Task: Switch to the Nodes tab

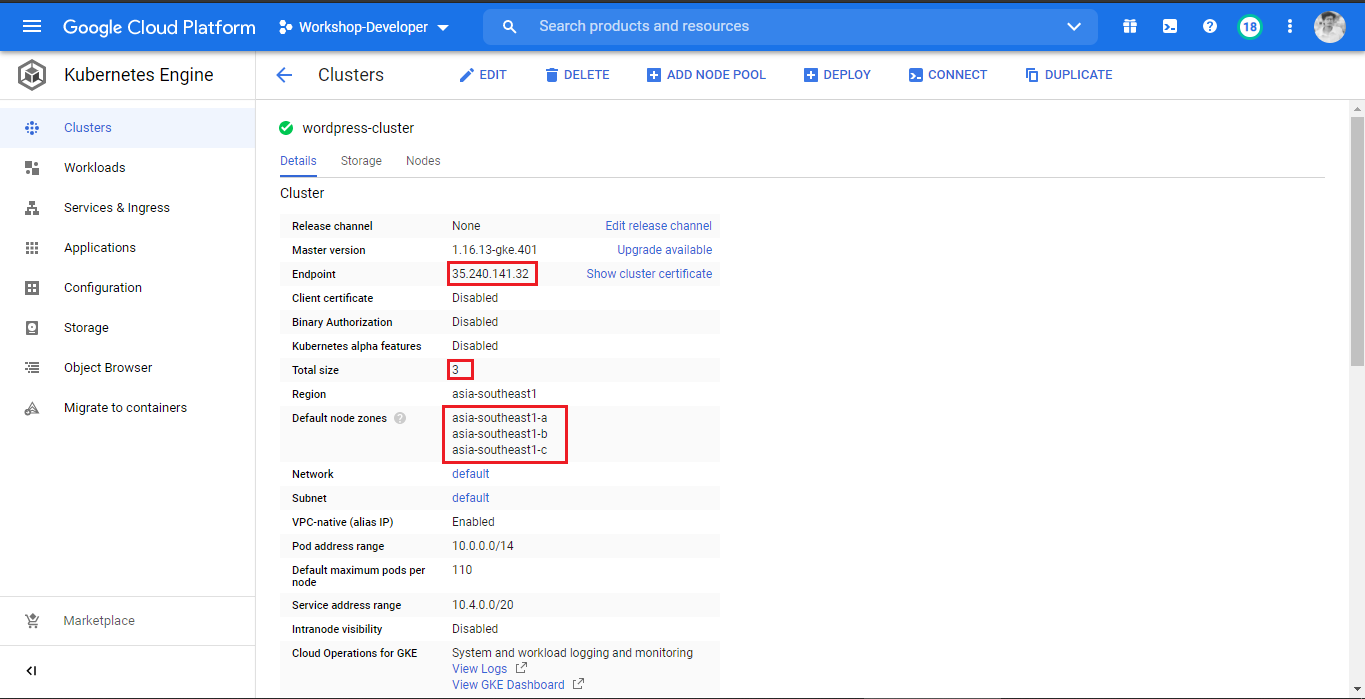Action: click(x=423, y=161)
